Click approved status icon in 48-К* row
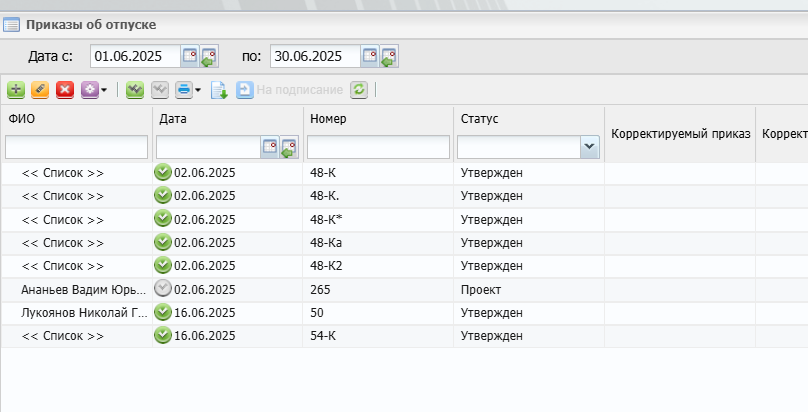The width and height of the screenshot is (808, 412). [x=163, y=219]
